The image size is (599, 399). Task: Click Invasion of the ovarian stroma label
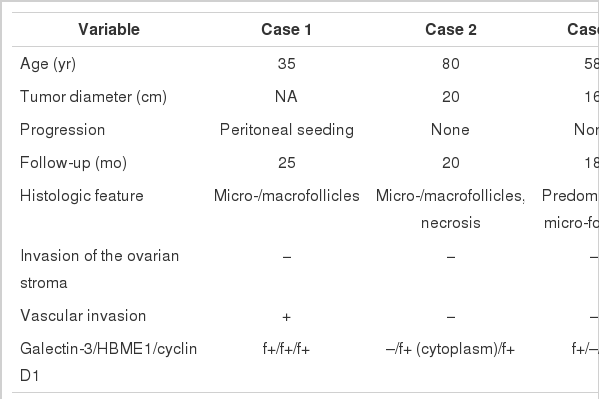pyautogui.click(x=99, y=269)
